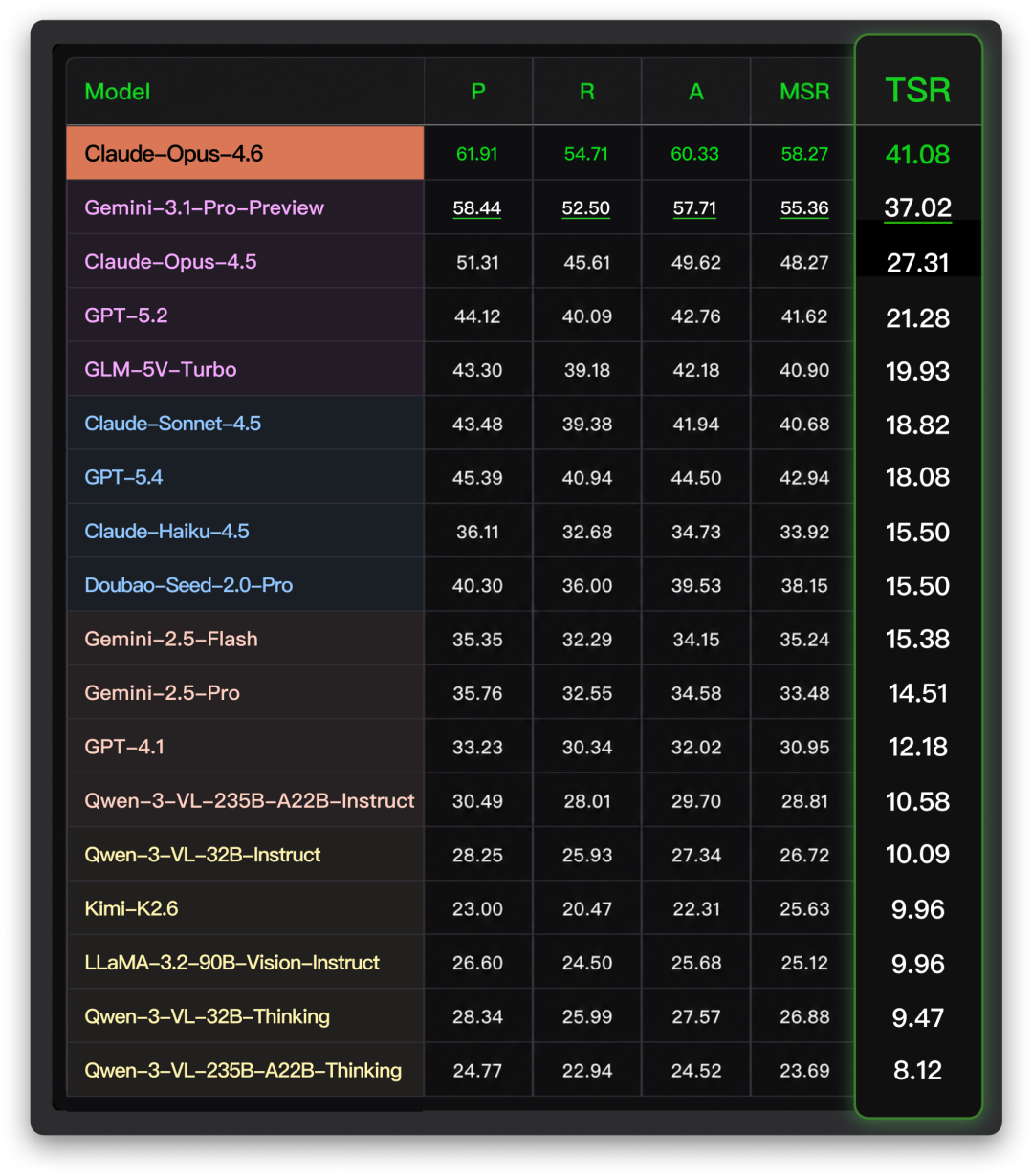Select the Qwen-3-VL-32B-Instruct model name
Screen dimensions: 1033x1176
tap(203, 855)
